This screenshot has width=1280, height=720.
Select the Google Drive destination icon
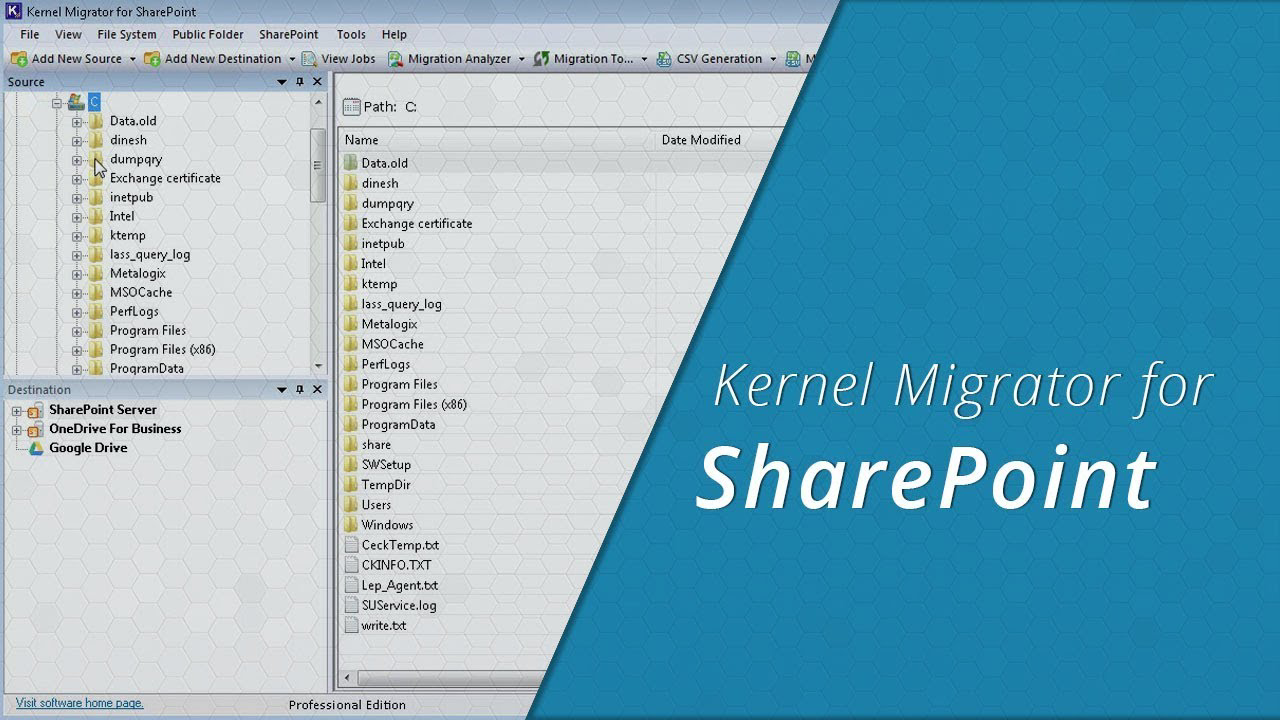pos(36,447)
